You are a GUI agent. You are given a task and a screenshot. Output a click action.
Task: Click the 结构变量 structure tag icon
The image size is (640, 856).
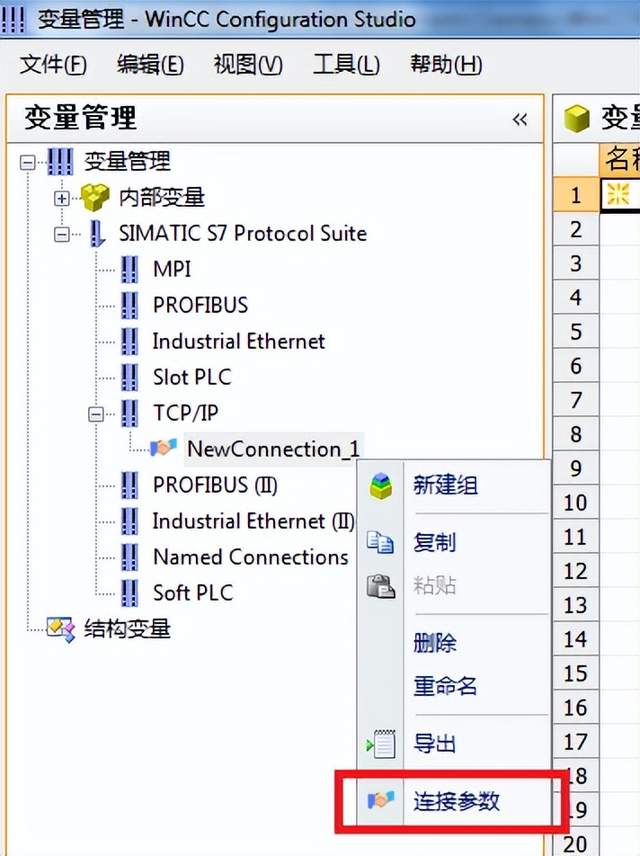click(62, 629)
